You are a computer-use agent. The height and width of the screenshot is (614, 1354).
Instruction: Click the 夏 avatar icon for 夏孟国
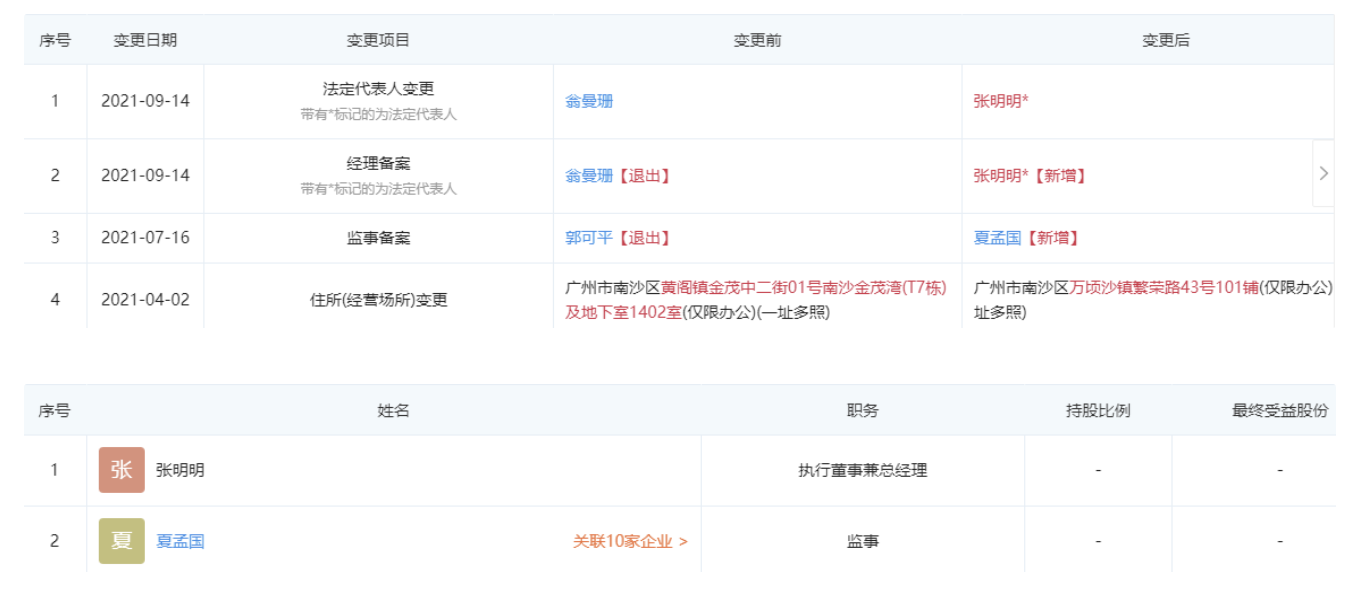coord(121,541)
